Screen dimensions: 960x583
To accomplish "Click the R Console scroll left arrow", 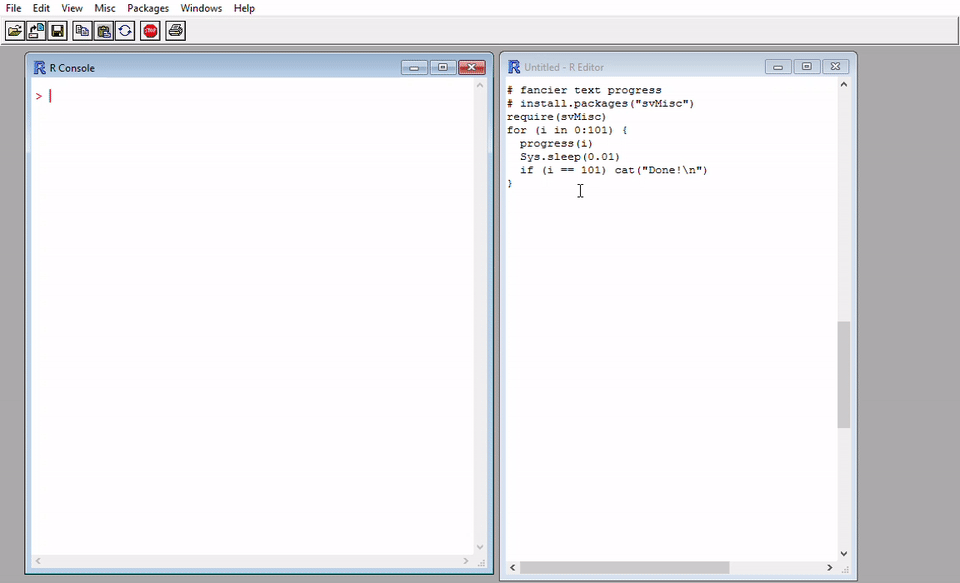I will point(38,561).
